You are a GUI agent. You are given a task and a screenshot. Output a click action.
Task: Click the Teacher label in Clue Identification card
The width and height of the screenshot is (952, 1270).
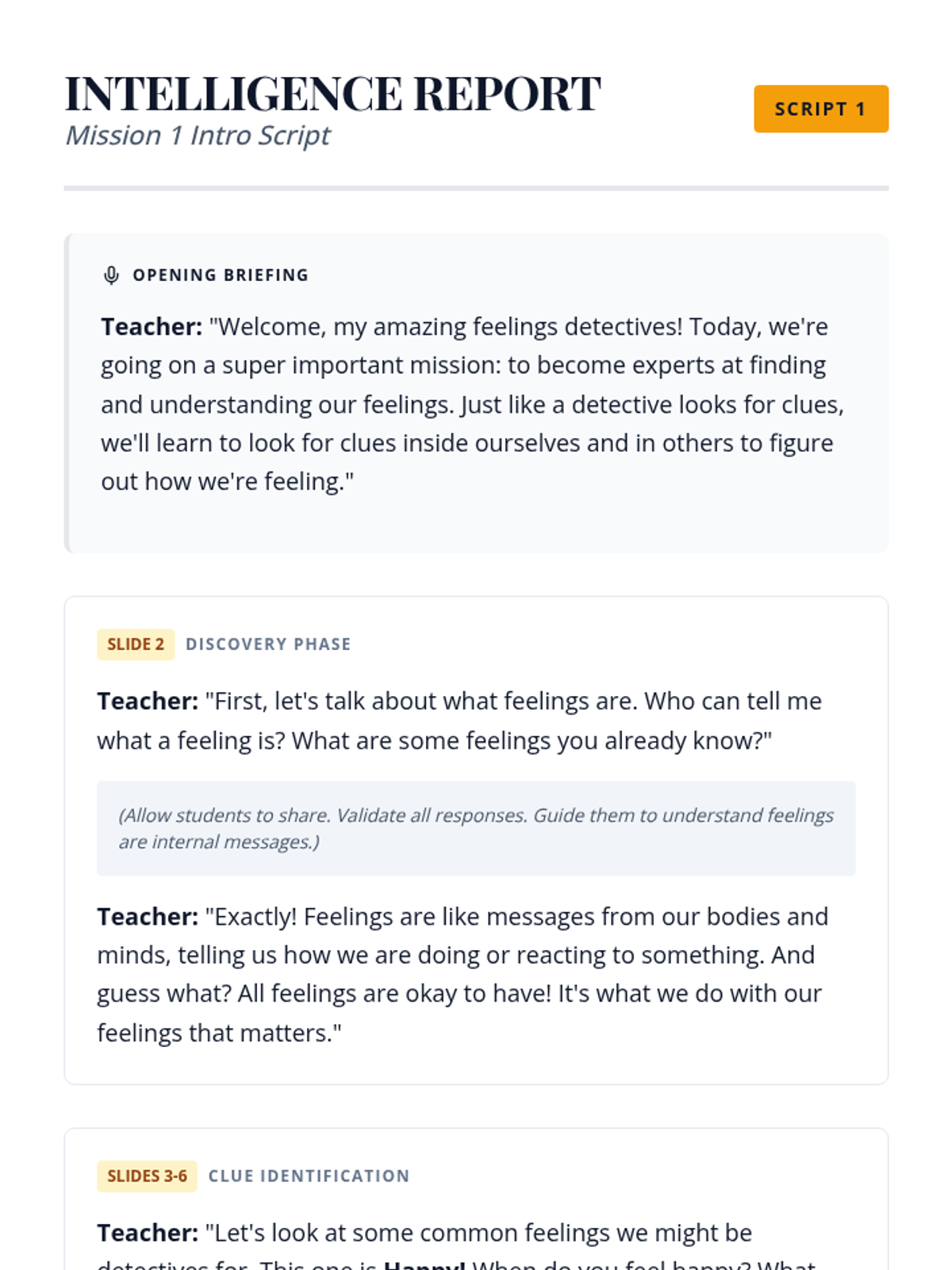[148, 1233]
